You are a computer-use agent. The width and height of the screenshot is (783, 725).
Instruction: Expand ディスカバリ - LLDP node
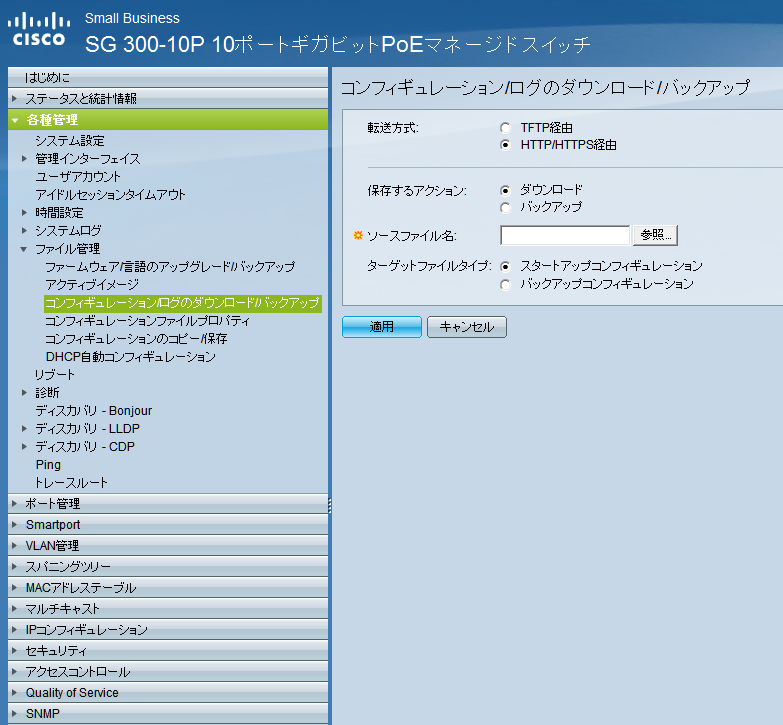(24, 429)
